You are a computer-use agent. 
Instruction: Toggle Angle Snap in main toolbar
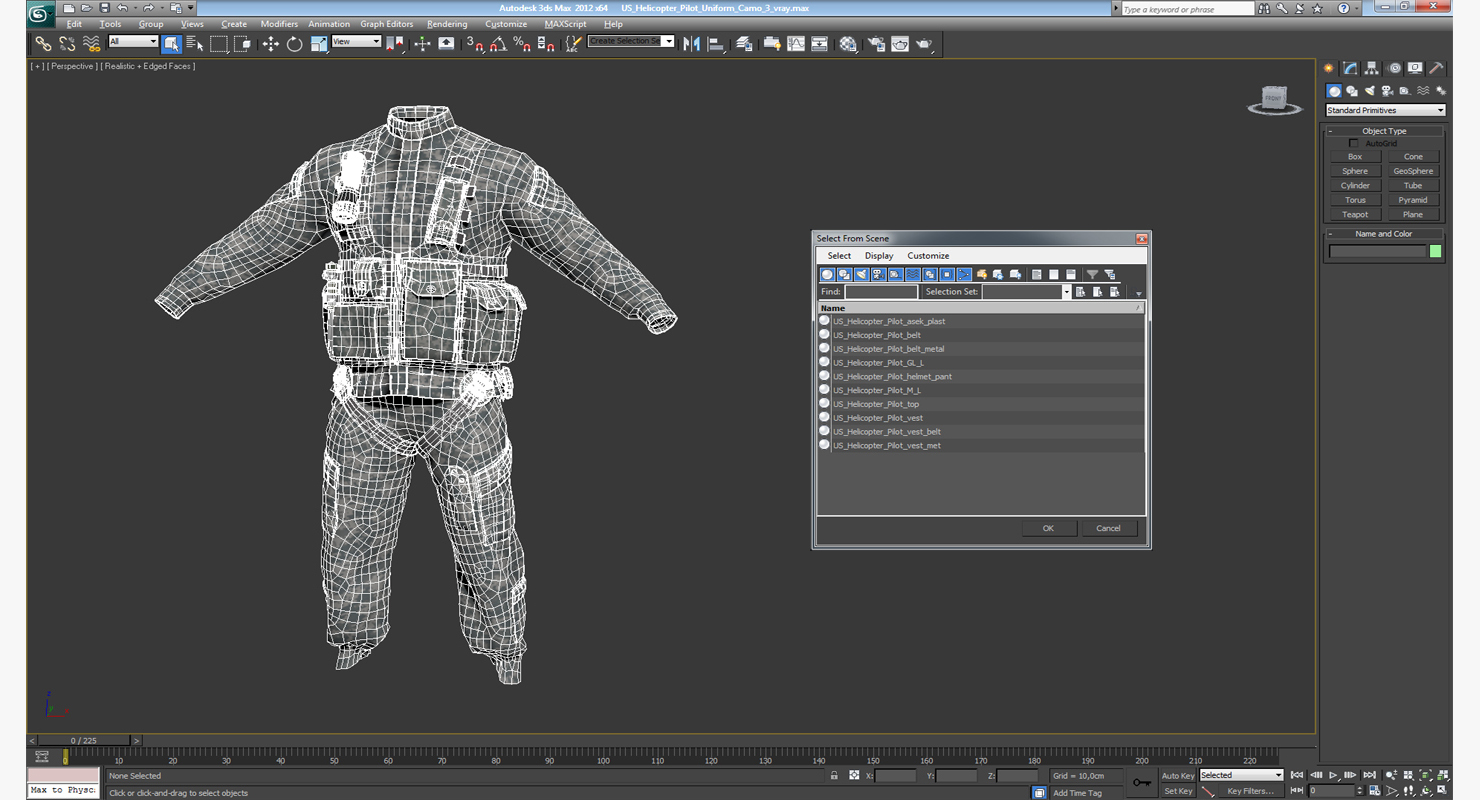(x=498, y=44)
